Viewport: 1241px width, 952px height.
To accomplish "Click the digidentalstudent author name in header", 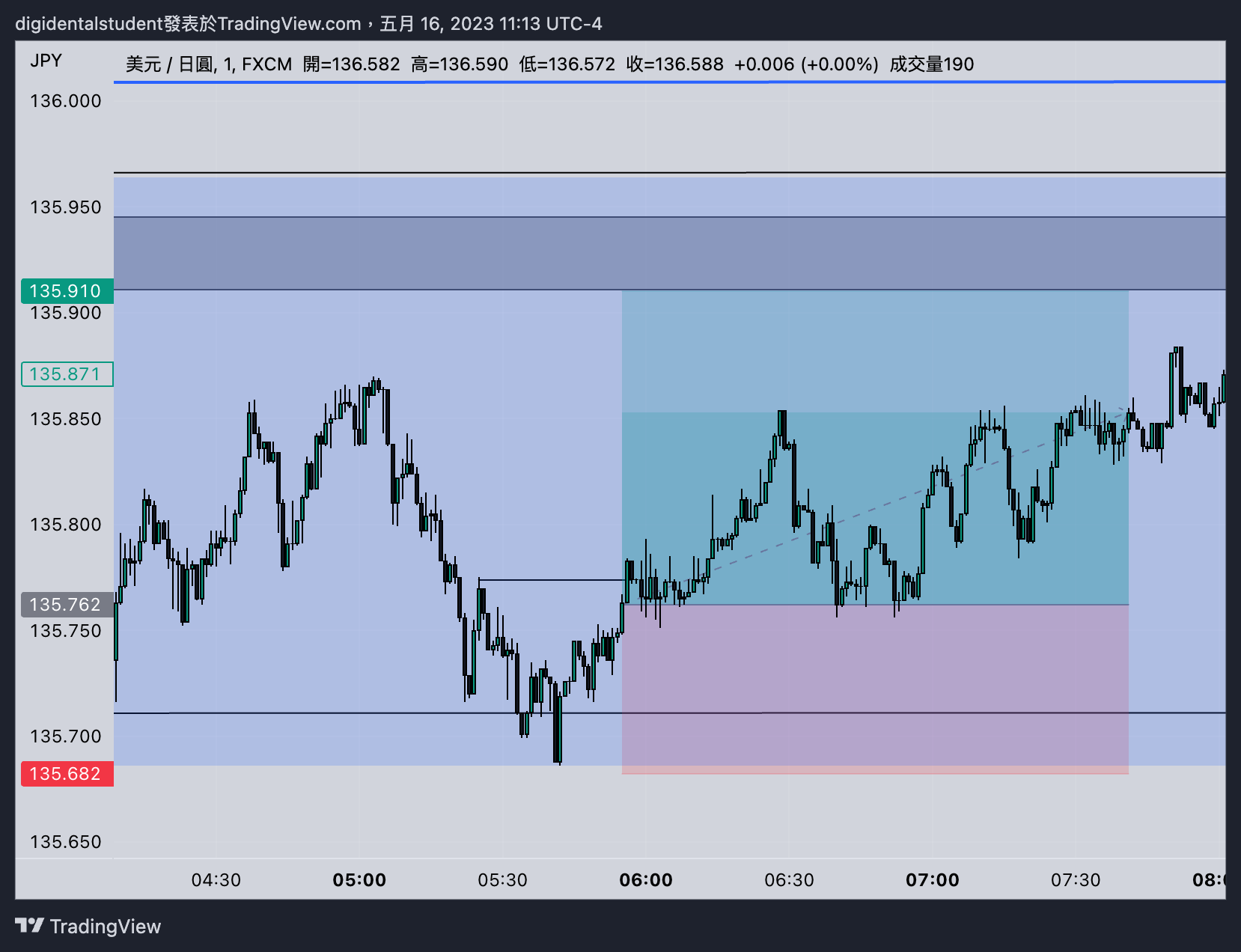I will 89,24.
